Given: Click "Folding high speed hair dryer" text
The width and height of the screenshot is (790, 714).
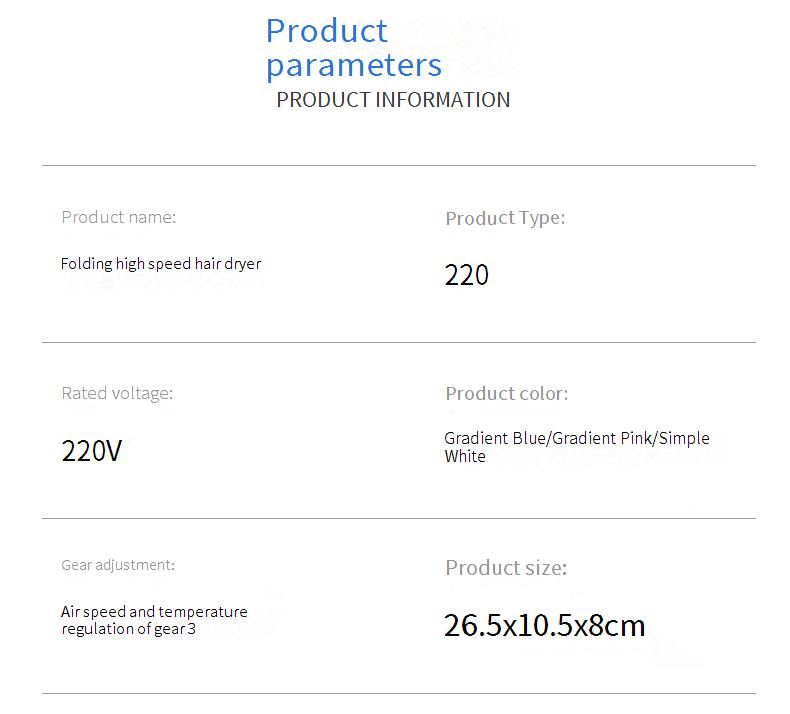Looking at the screenshot, I should coord(160,264).
